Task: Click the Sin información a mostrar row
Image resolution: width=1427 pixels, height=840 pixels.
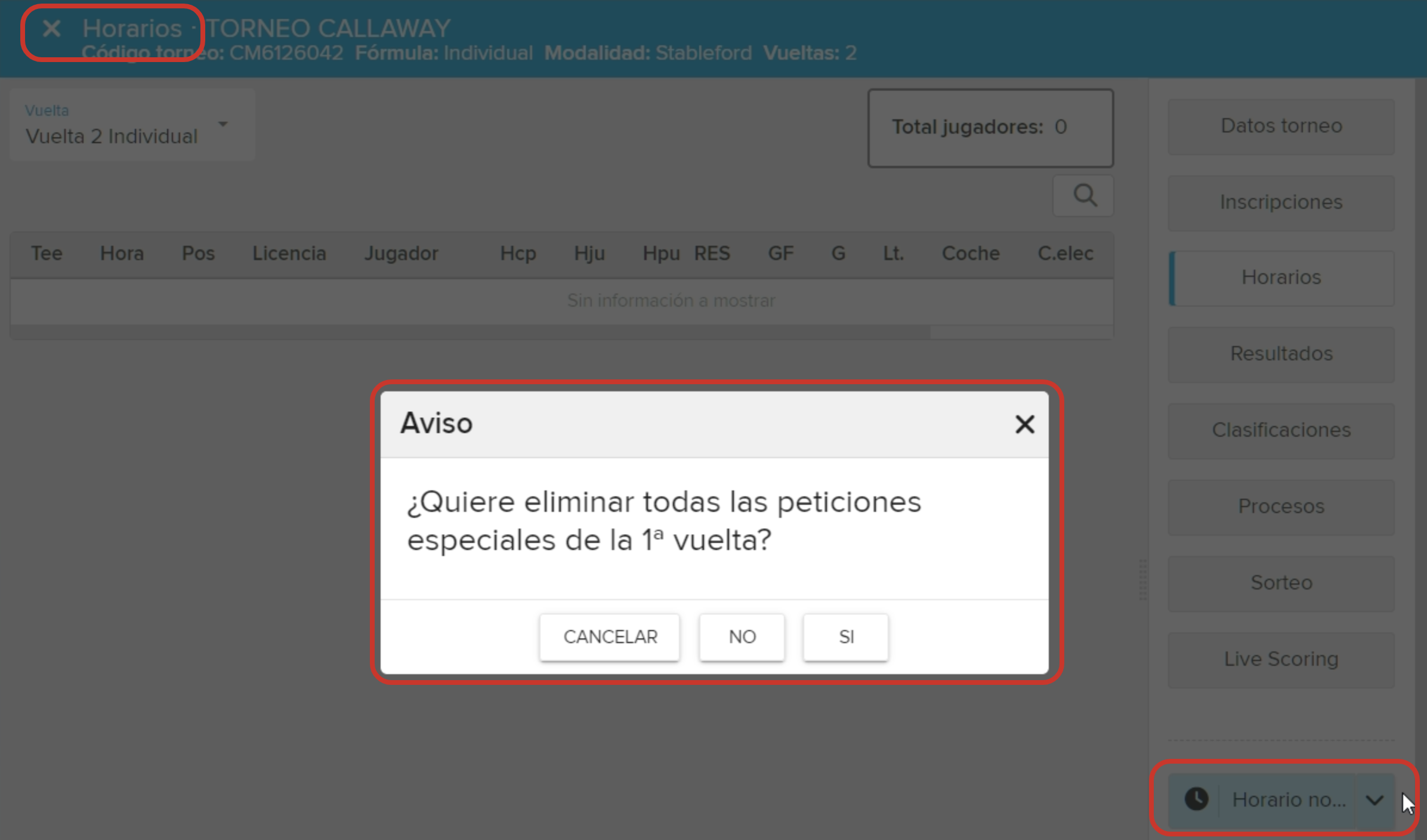Action: (x=562, y=301)
